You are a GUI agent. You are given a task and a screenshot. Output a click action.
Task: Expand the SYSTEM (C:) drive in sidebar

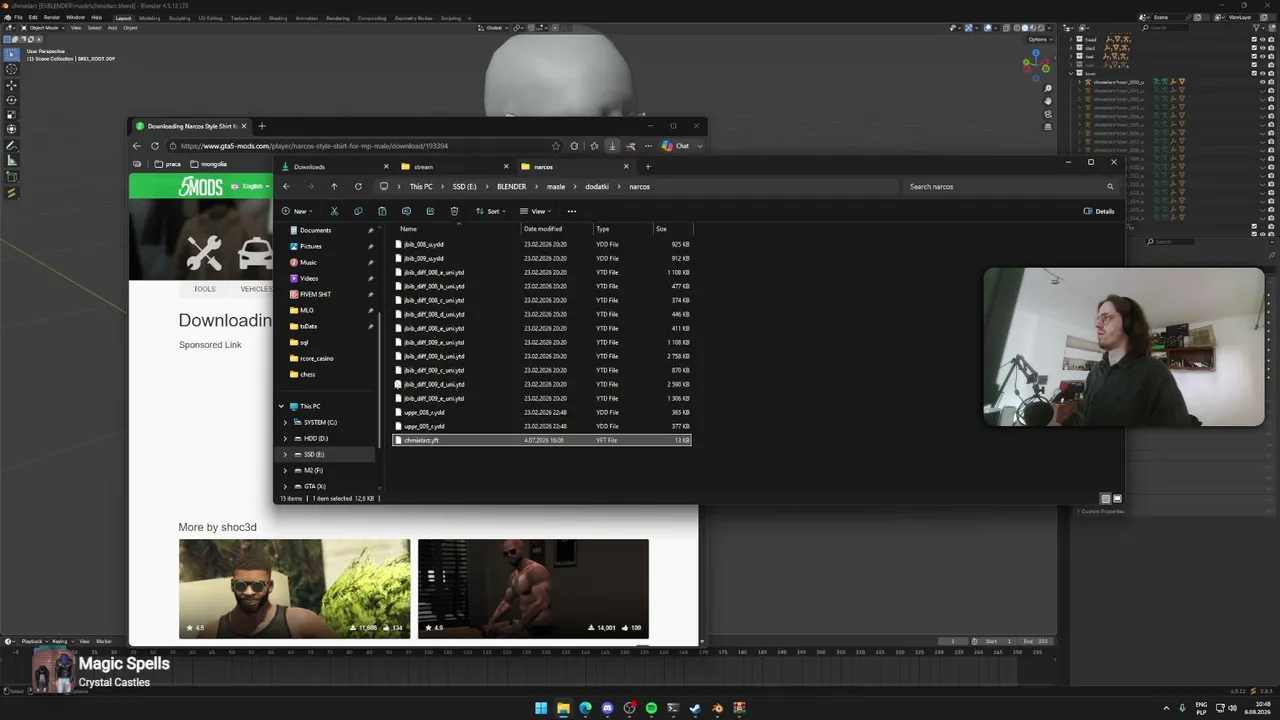click(285, 422)
